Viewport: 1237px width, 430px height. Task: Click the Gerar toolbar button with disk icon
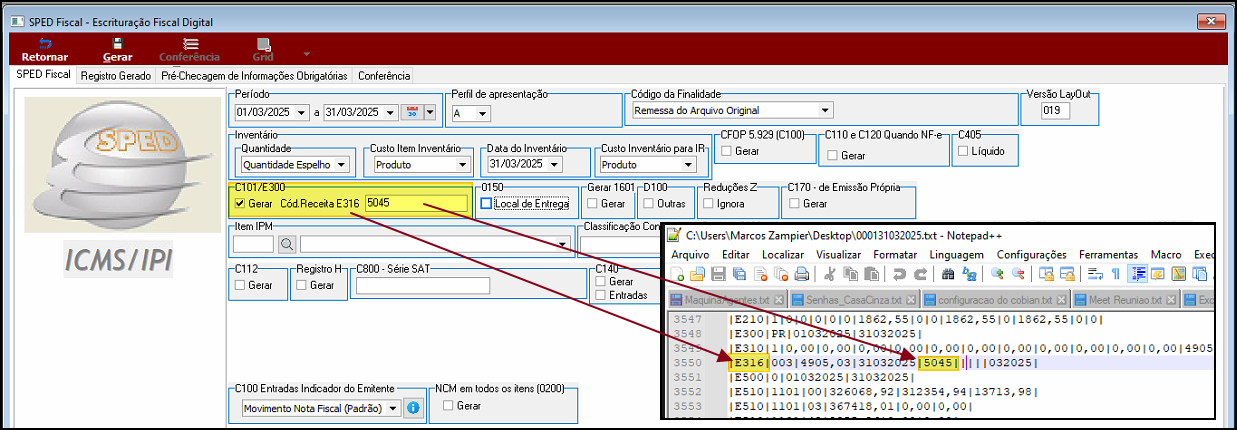[117, 50]
